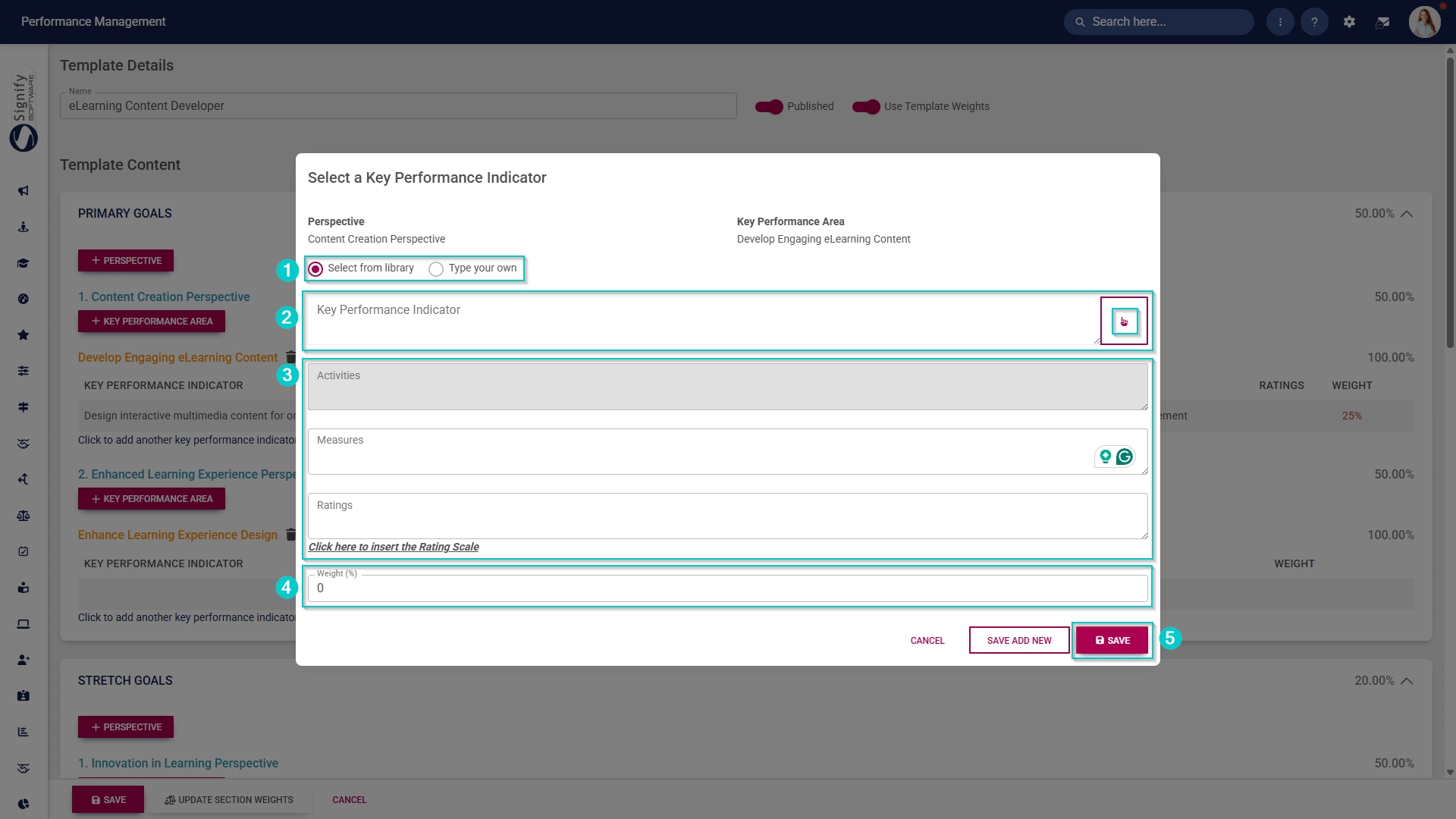Screen dimensions: 1456x819
Task: Click 'Click here to insert the Rating Scale'
Action: (394, 547)
